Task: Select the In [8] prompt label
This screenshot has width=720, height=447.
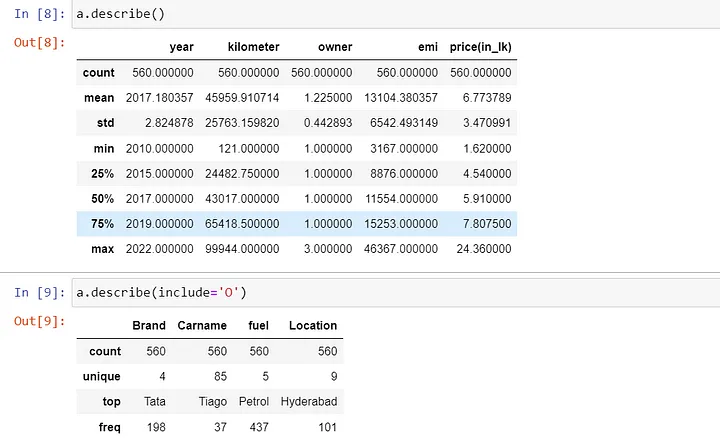Action: 39,14
